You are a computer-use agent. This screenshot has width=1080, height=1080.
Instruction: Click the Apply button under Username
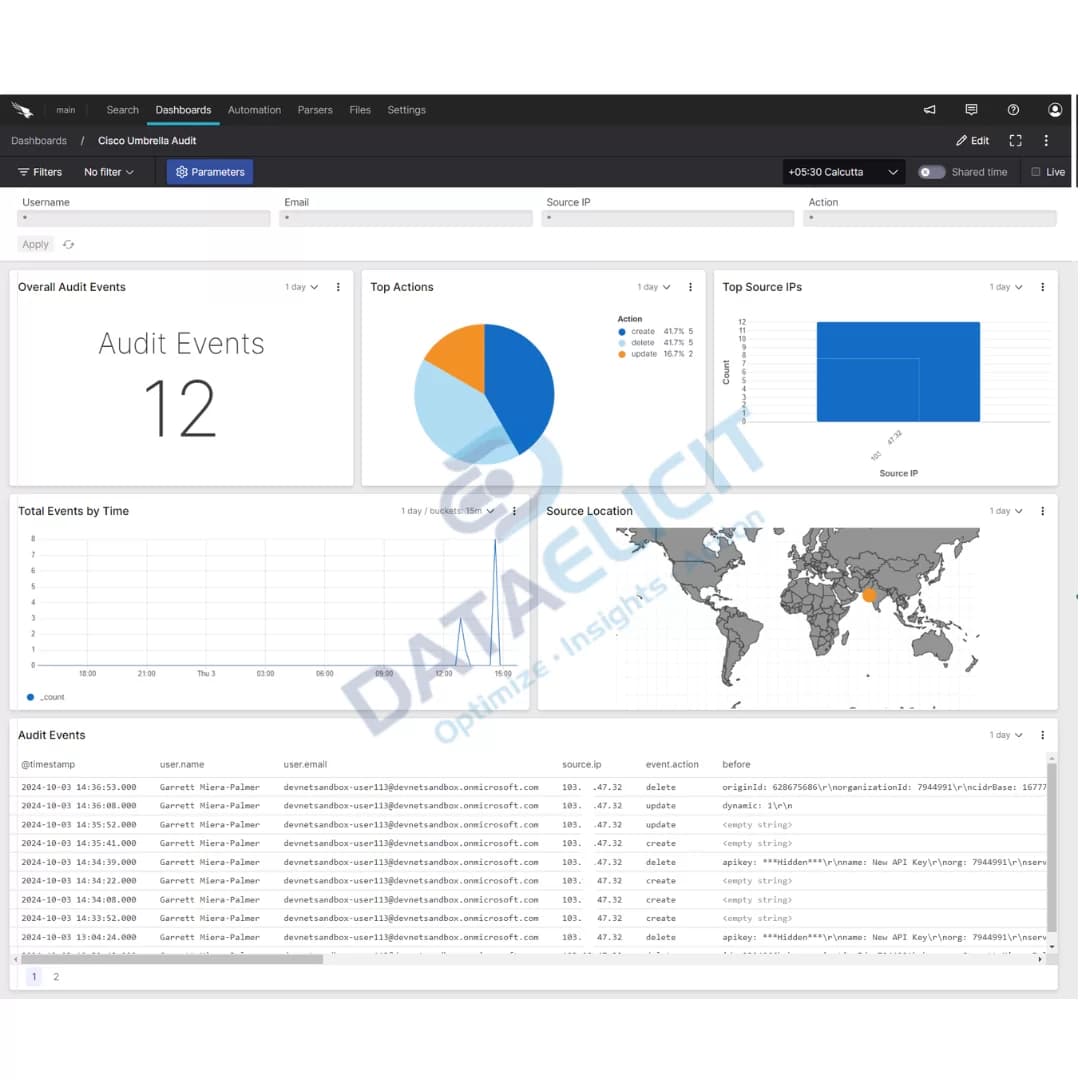click(35, 244)
